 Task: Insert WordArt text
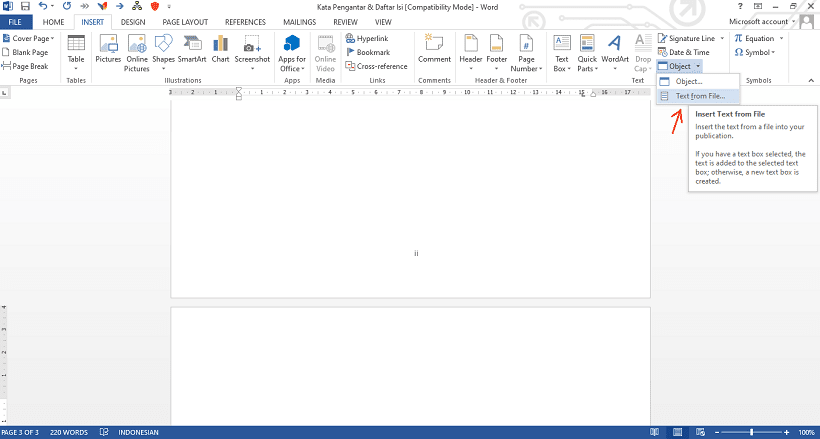click(x=615, y=53)
